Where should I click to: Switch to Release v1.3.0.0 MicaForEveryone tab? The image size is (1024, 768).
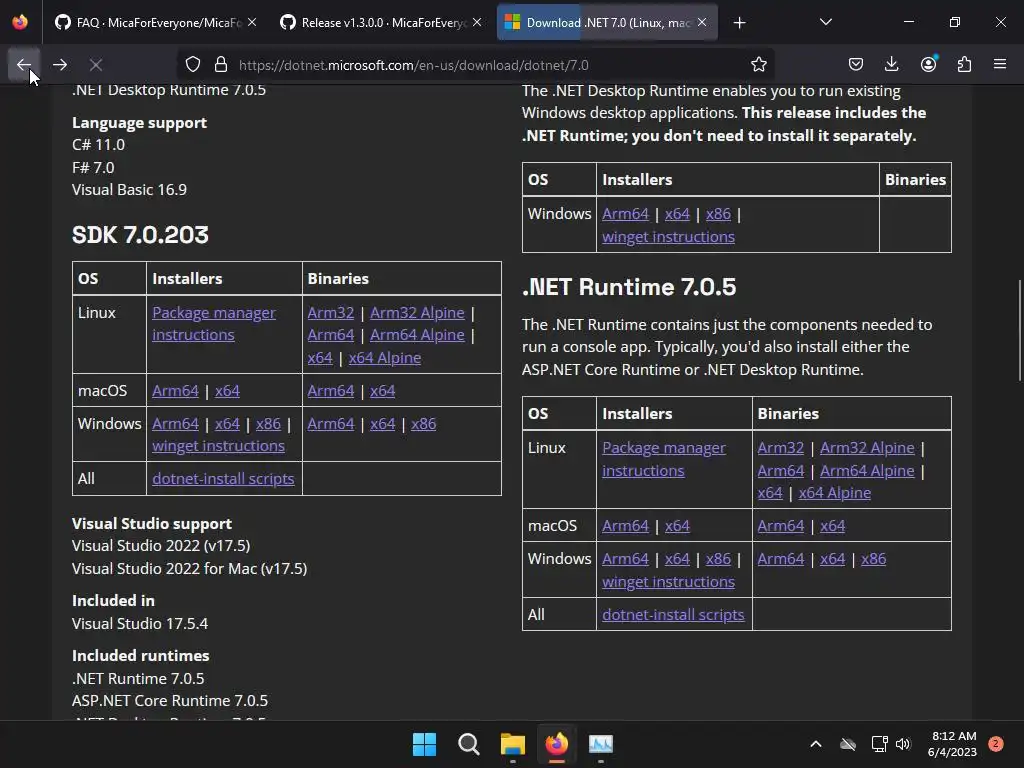coord(381,23)
